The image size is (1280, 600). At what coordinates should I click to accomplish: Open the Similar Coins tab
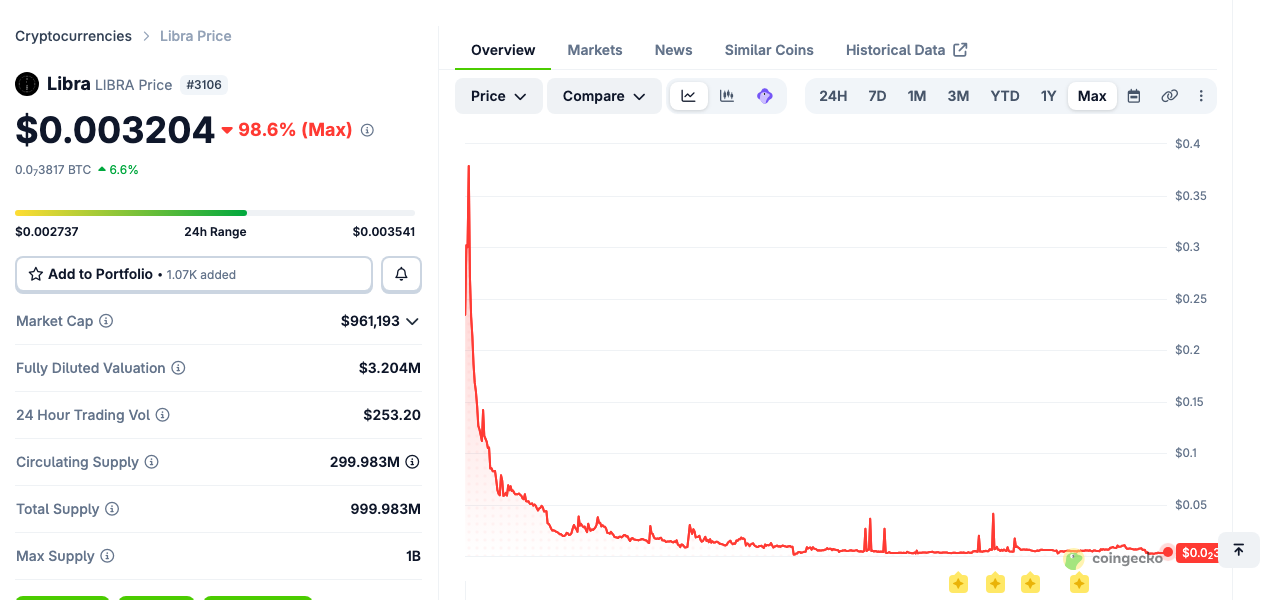pos(769,50)
